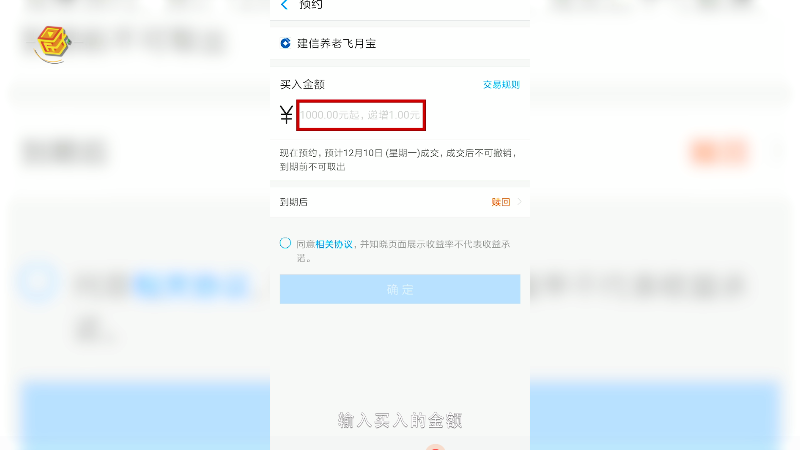The image size is (800, 450).
Task: Tap the back arrow beside 预约
Action: point(284,5)
